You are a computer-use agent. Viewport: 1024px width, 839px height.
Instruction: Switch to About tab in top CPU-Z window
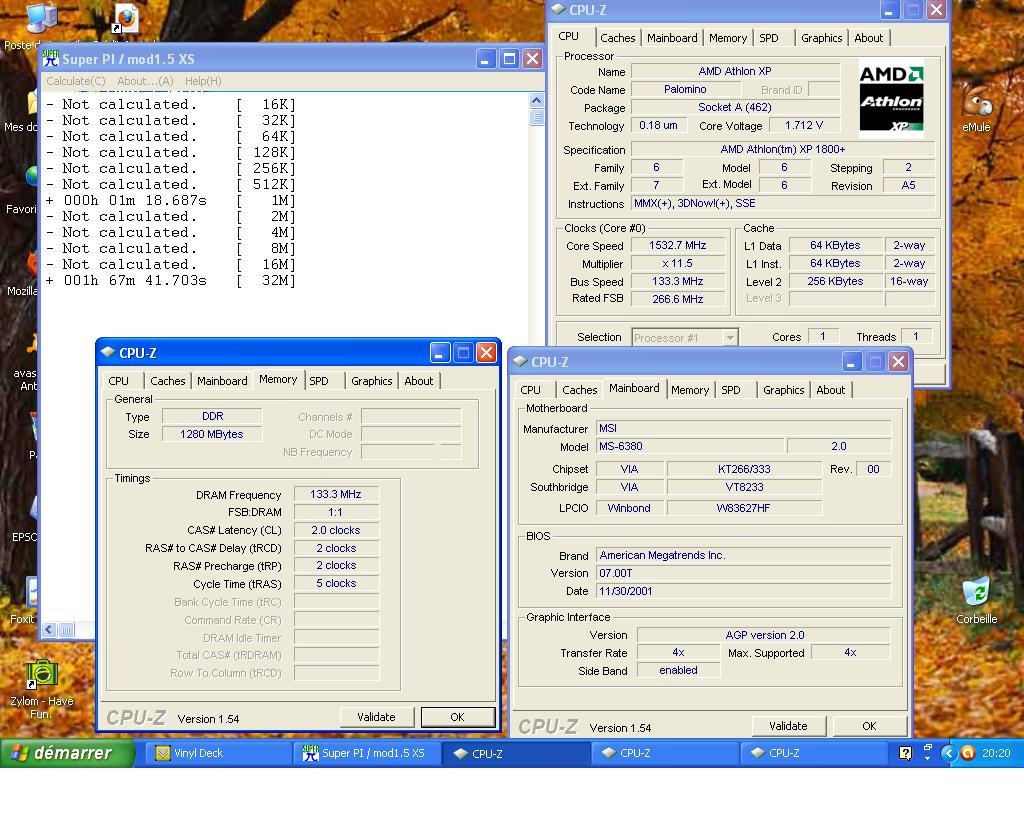pos(869,38)
